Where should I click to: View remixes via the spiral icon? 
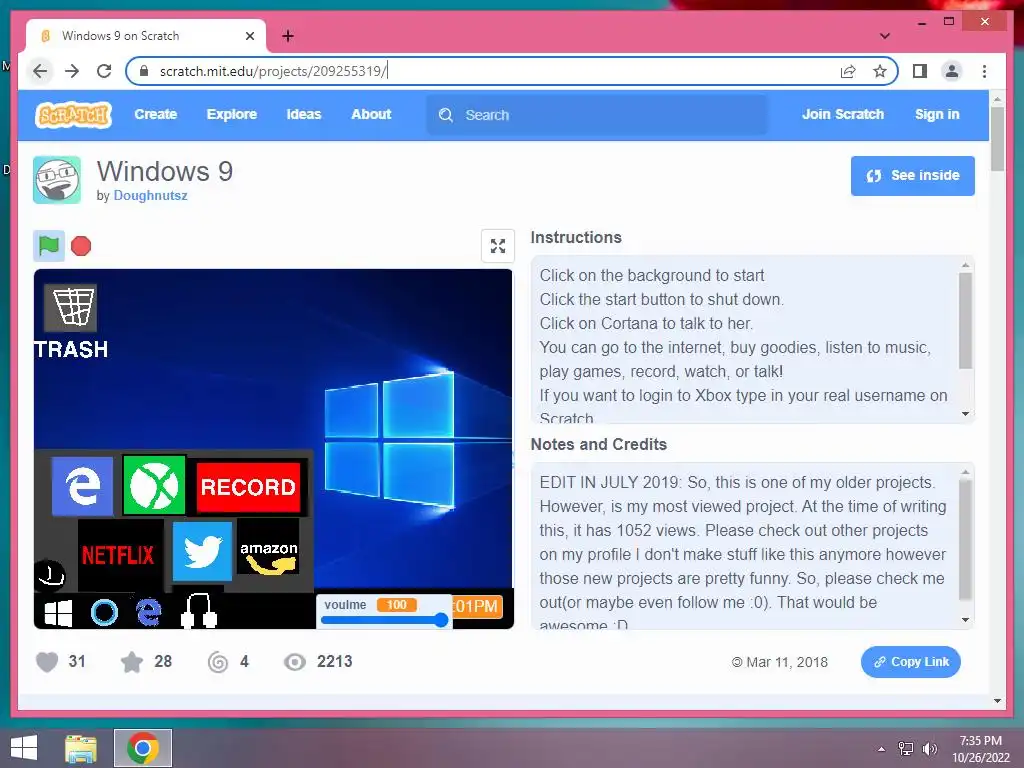pyautogui.click(x=218, y=662)
